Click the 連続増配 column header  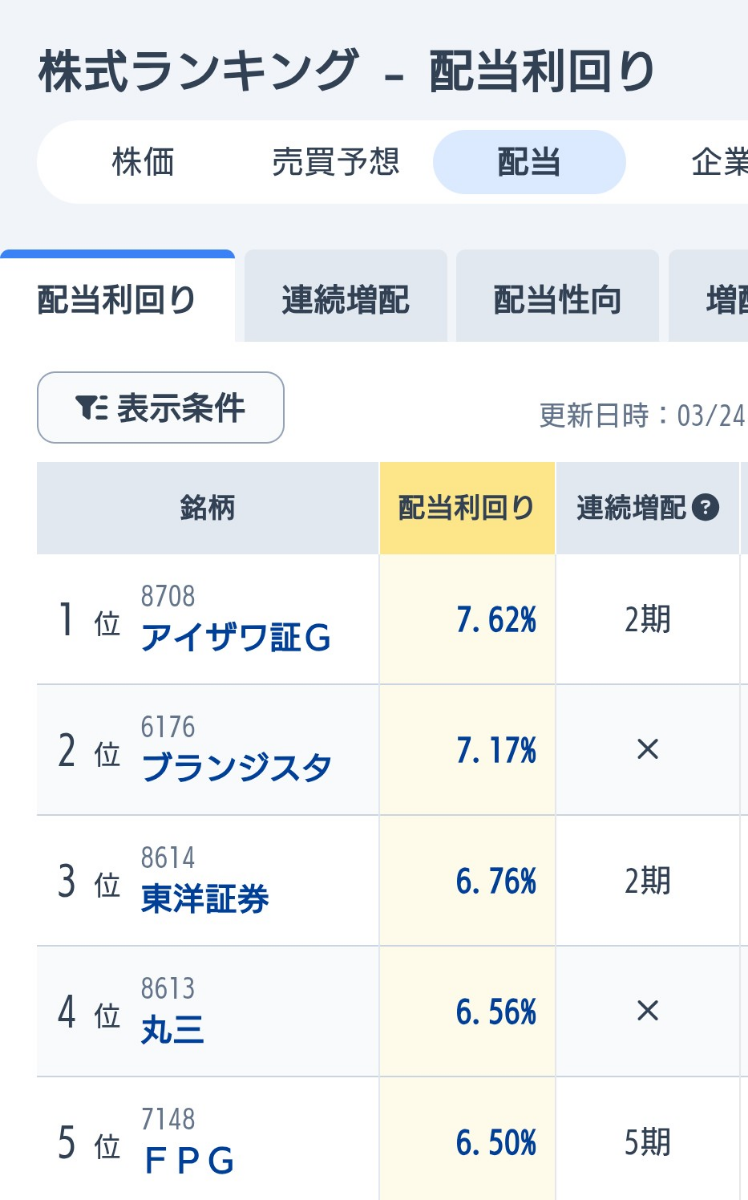point(632,508)
